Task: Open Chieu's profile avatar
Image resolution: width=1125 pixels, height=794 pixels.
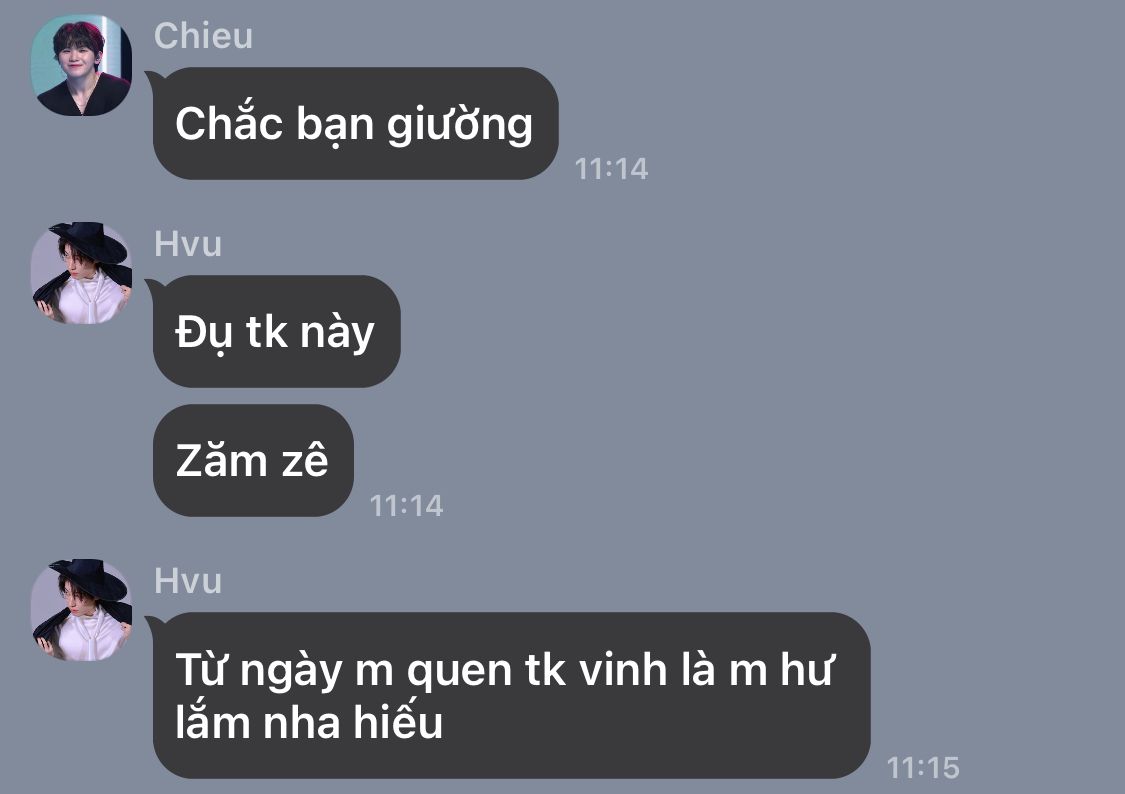Action: (x=81, y=65)
